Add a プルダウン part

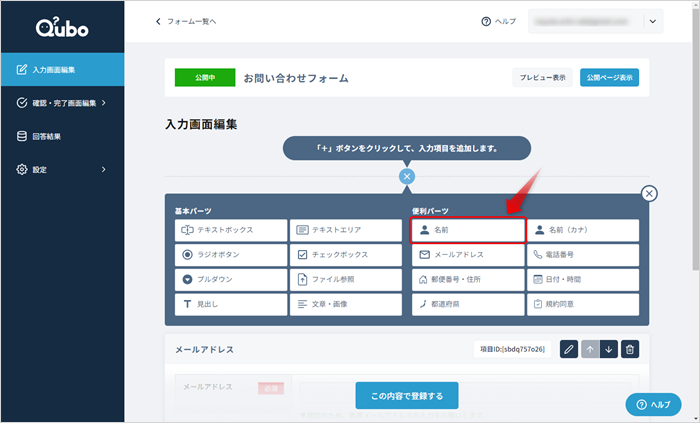point(231,280)
